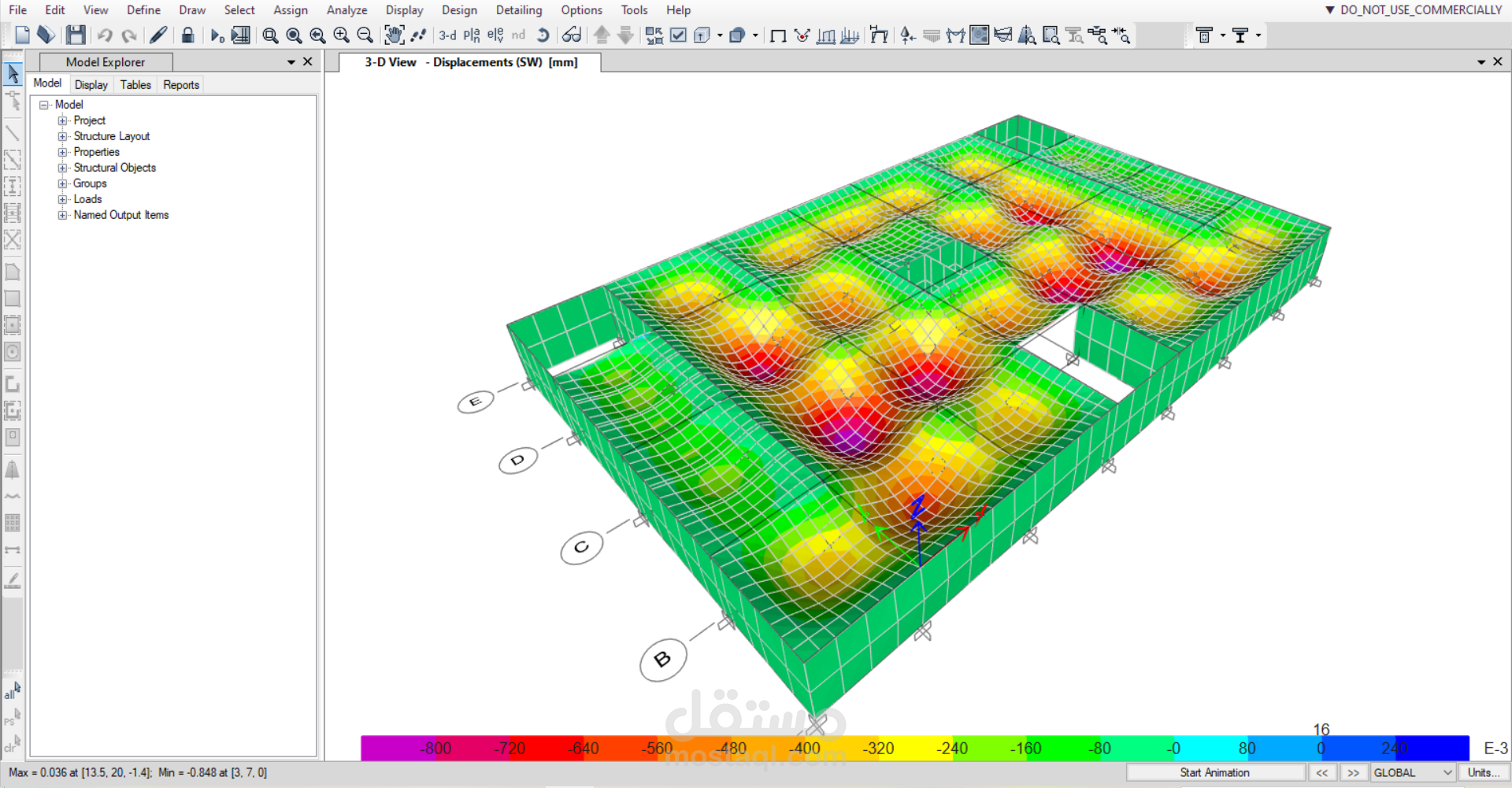The width and height of the screenshot is (1512, 788).
Task: Click the Steel Frame Design I-beam icon
Action: [x=1240, y=35]
